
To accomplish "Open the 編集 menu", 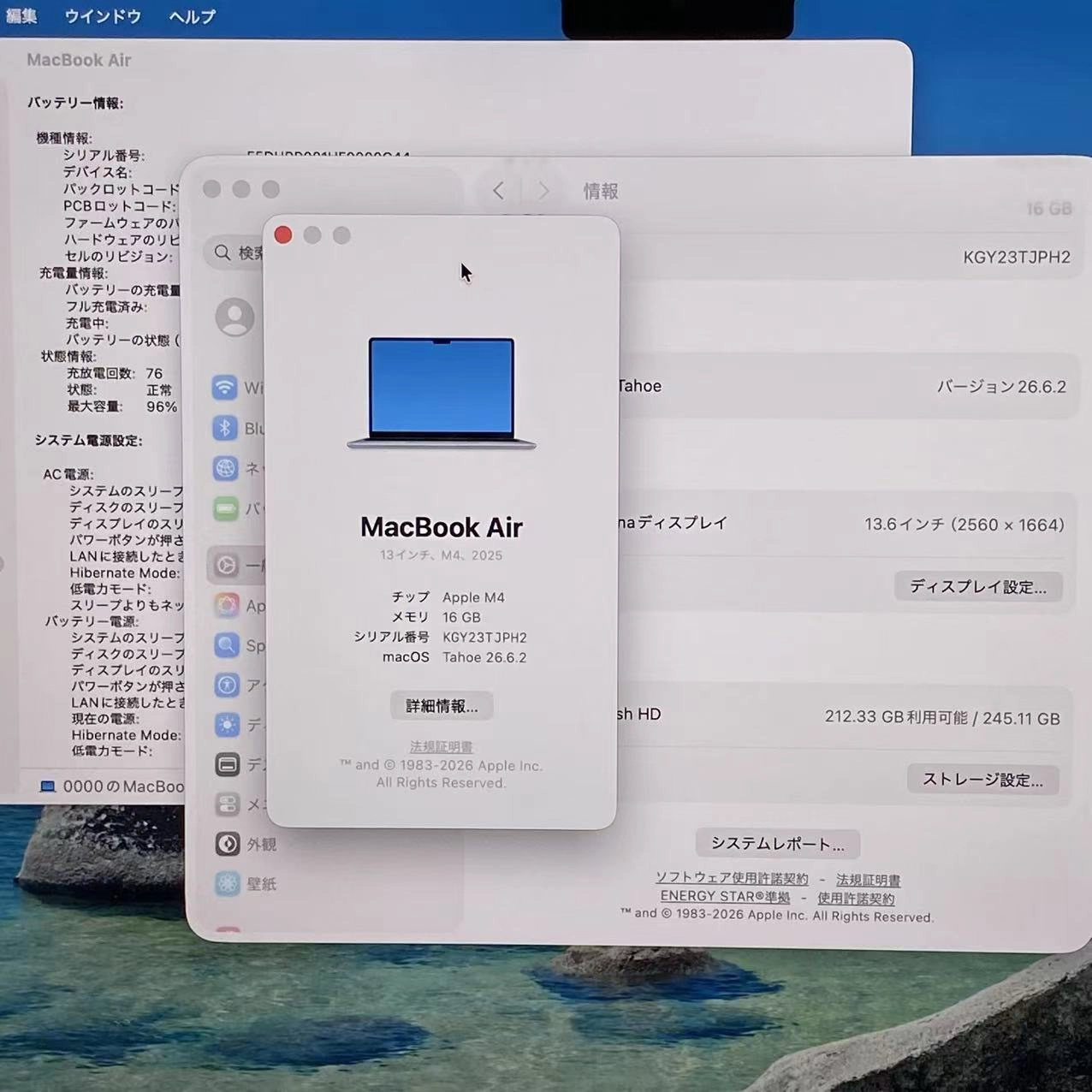I will (21, 16).
